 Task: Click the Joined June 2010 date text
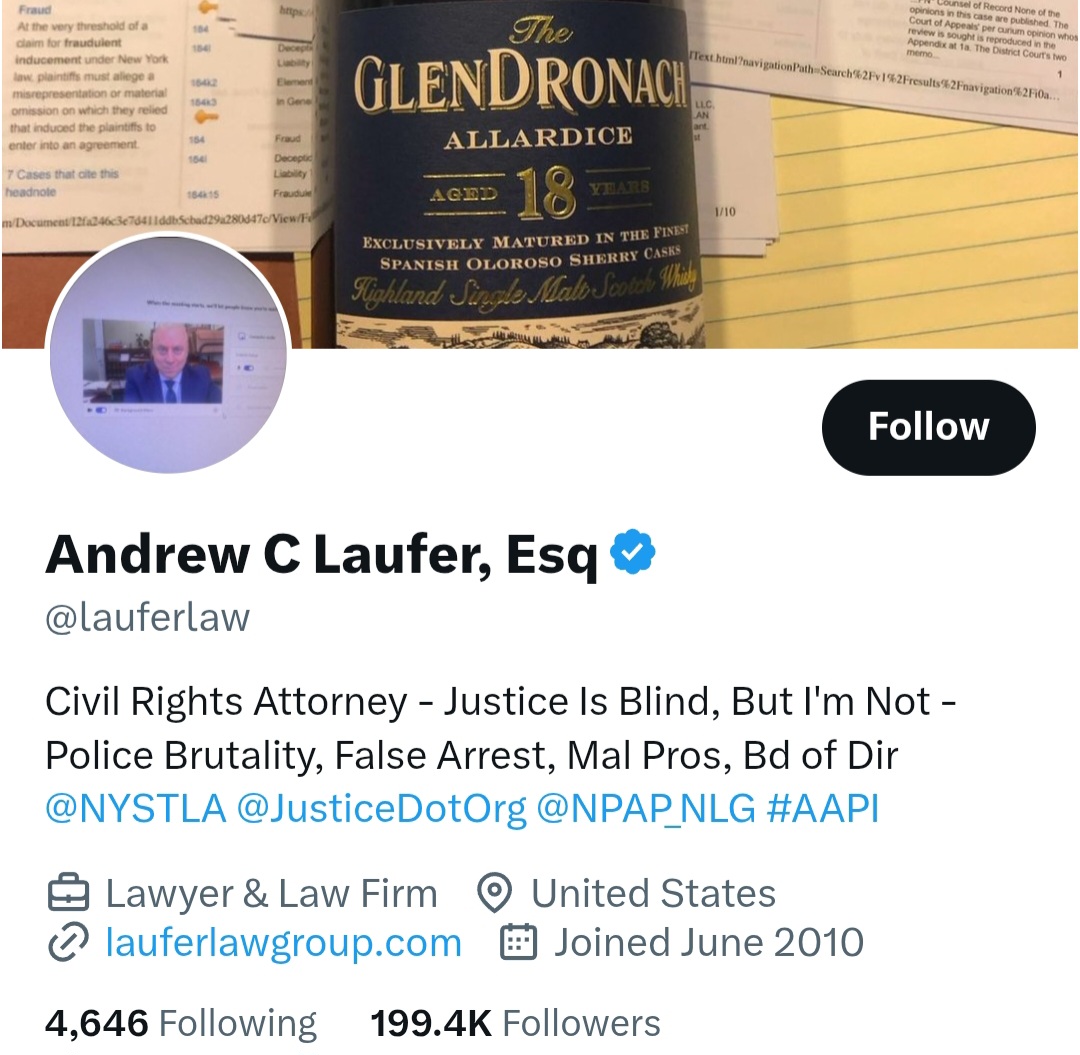pyautogui.click(x=709, y=942)
